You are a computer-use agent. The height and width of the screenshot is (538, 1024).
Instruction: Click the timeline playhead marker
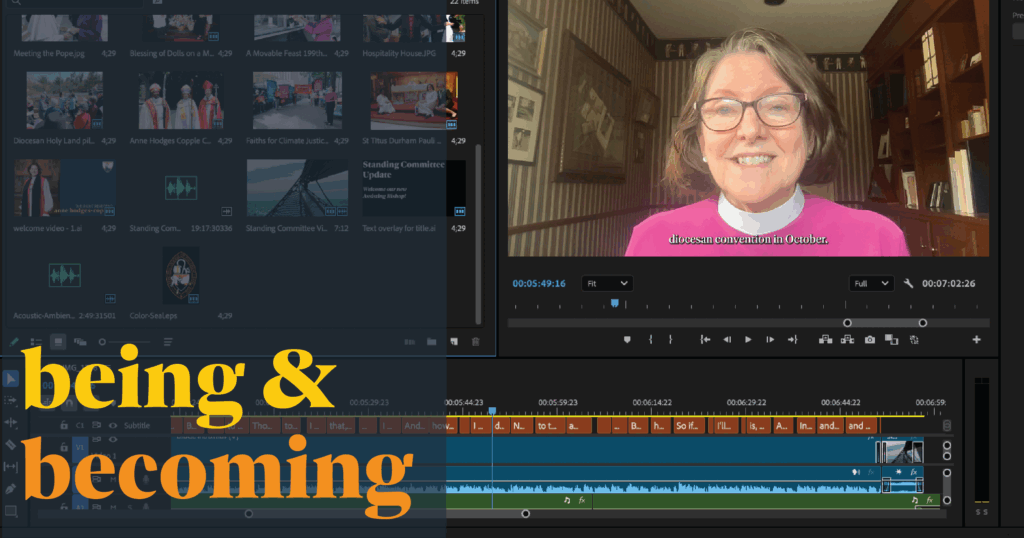(x=492, y=410)
